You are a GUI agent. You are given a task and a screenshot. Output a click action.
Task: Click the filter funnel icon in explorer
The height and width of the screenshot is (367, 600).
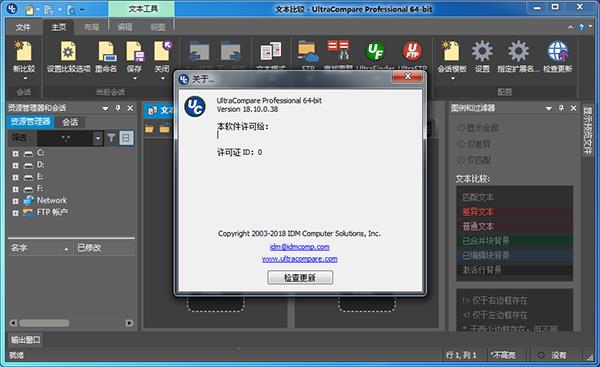coord(111,138)
